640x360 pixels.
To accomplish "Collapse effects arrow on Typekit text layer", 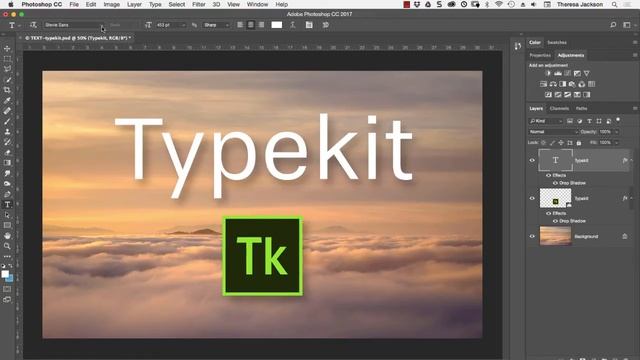I will [631, 160].
